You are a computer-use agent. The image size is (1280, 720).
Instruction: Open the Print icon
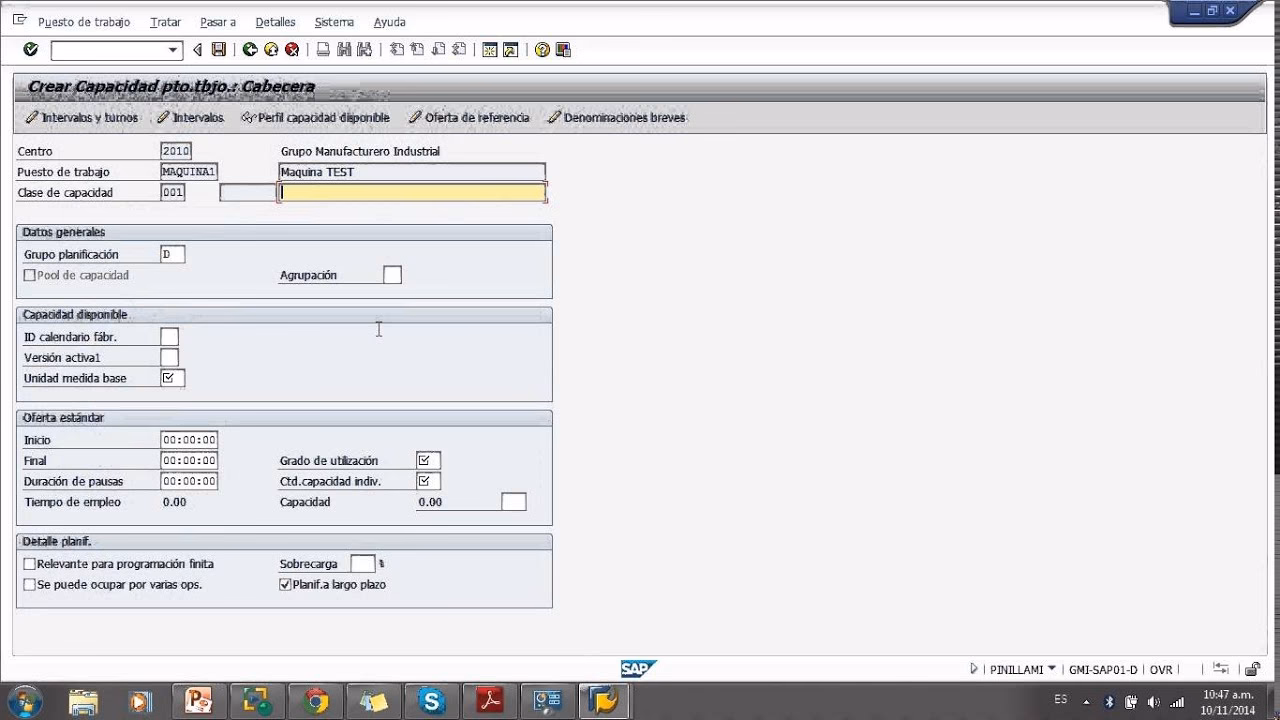point(323,48)
